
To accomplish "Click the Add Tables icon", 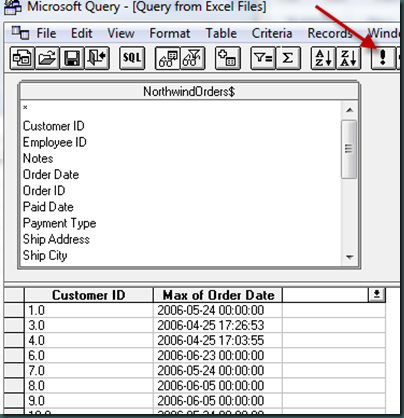I will click(228, 58).
